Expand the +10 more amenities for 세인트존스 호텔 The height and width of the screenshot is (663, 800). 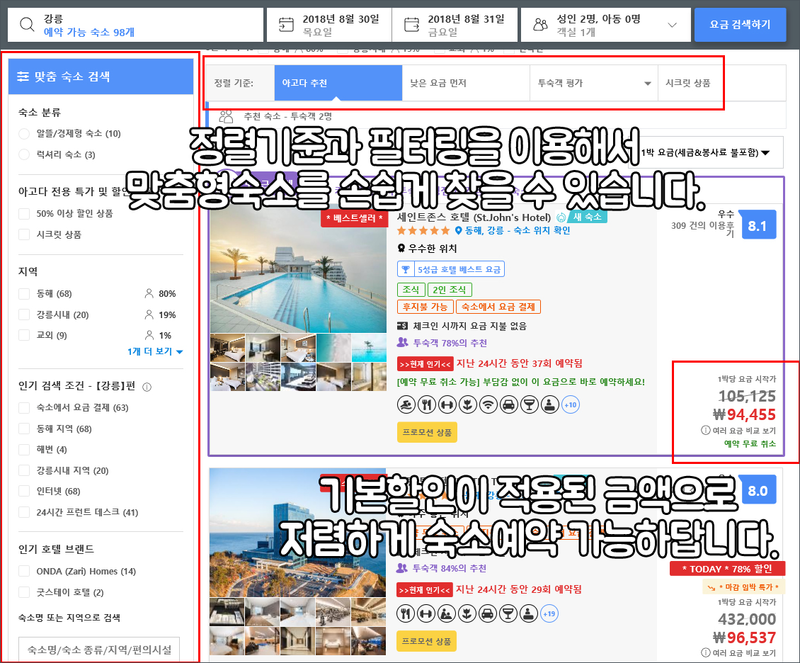point(570,405)
